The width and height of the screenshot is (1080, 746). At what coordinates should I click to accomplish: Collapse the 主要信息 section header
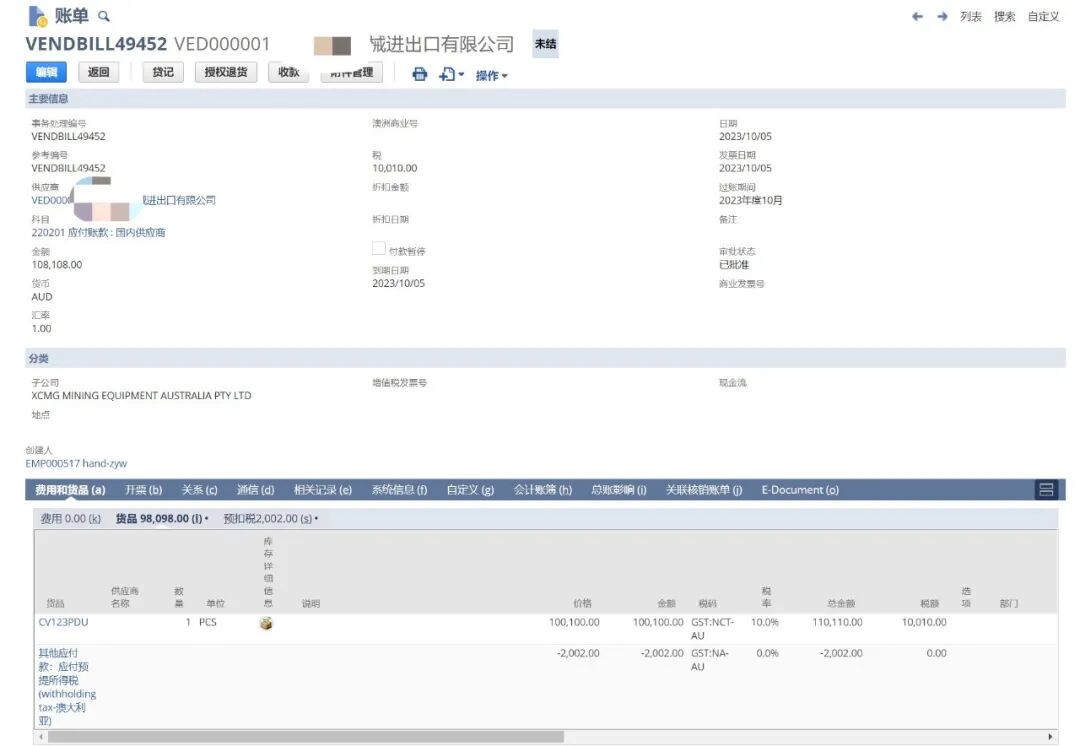point(545,99)
